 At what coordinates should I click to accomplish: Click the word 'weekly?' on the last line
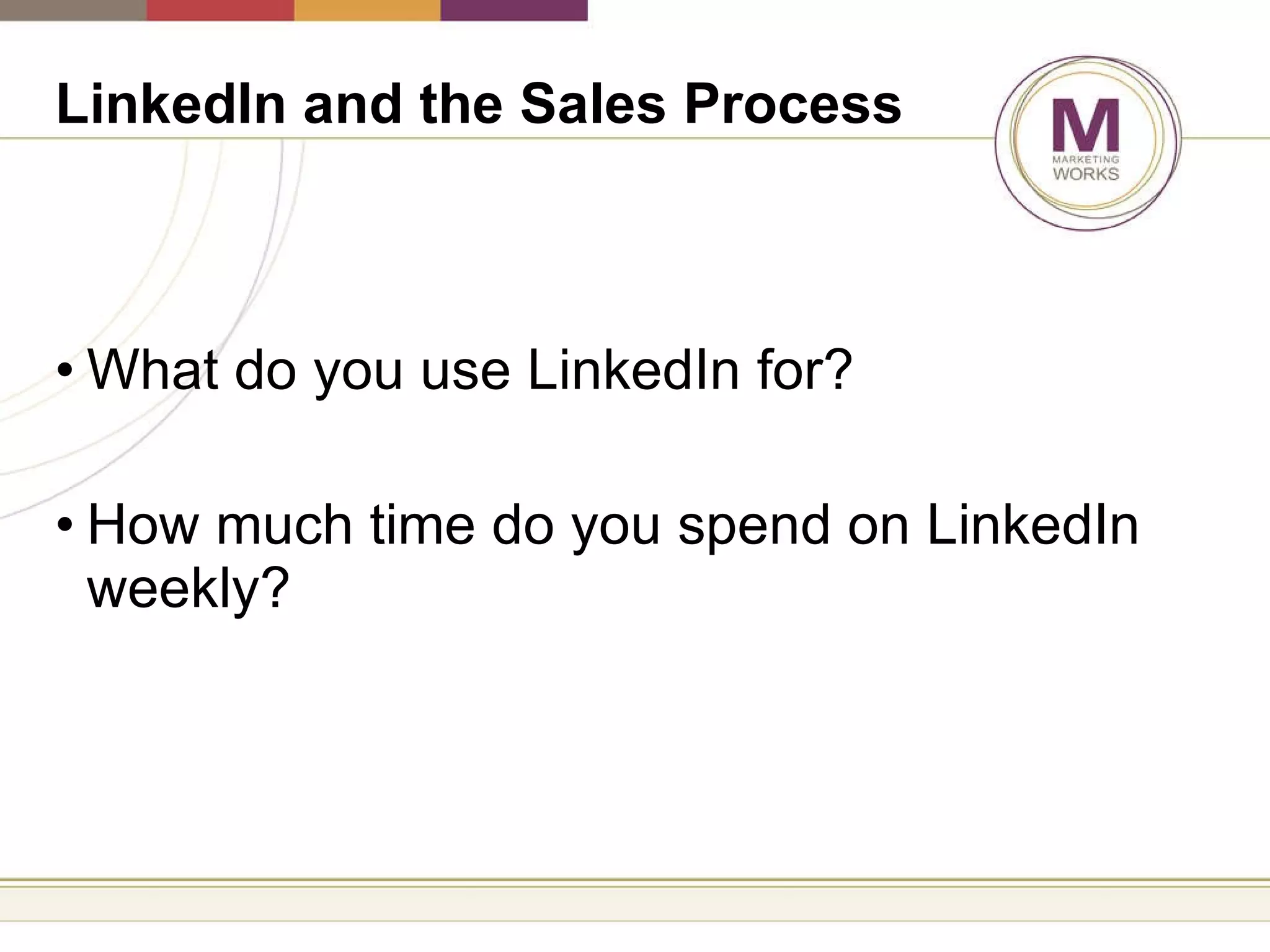(x=189, y=588)
